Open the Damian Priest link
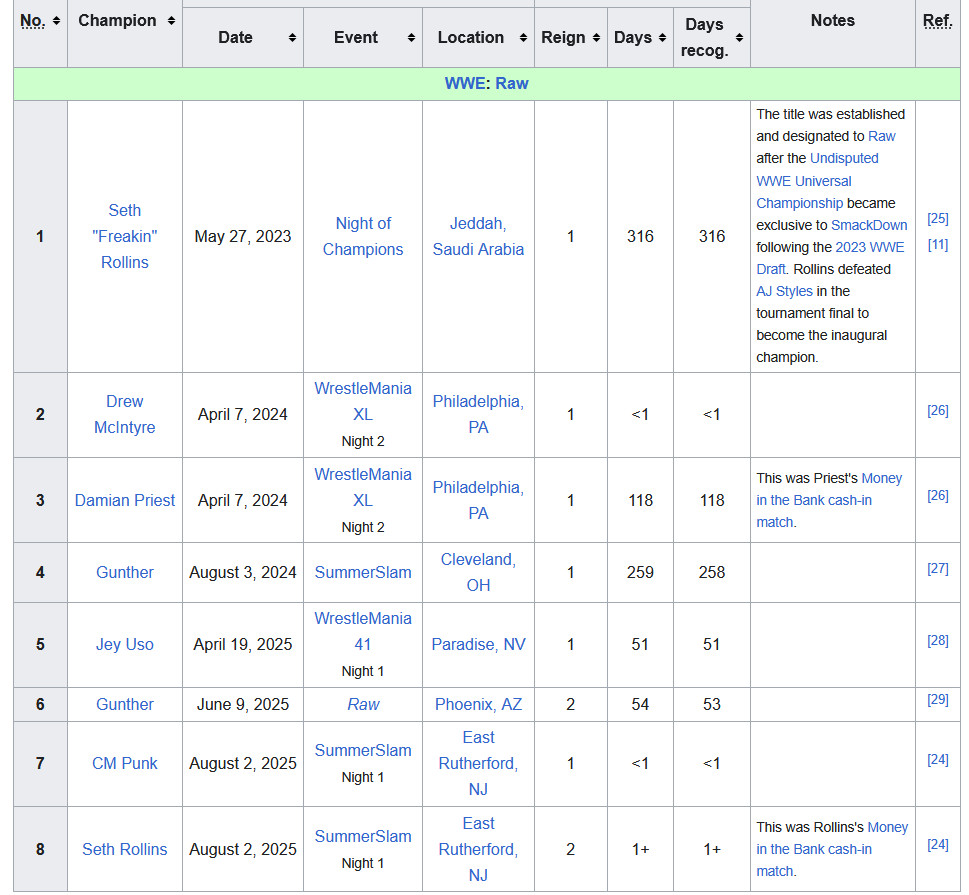This screenshot has width=969, height=895. (125, 500)
